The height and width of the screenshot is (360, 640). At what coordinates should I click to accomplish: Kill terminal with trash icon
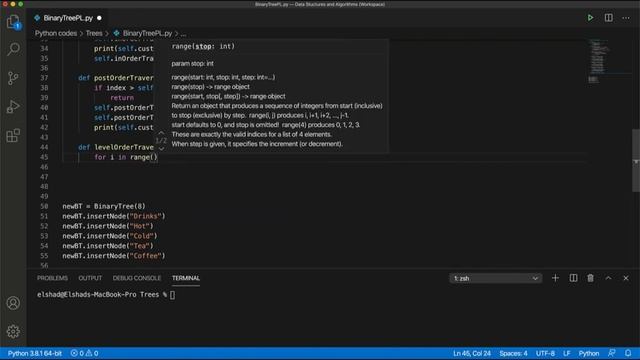[590, 278]
